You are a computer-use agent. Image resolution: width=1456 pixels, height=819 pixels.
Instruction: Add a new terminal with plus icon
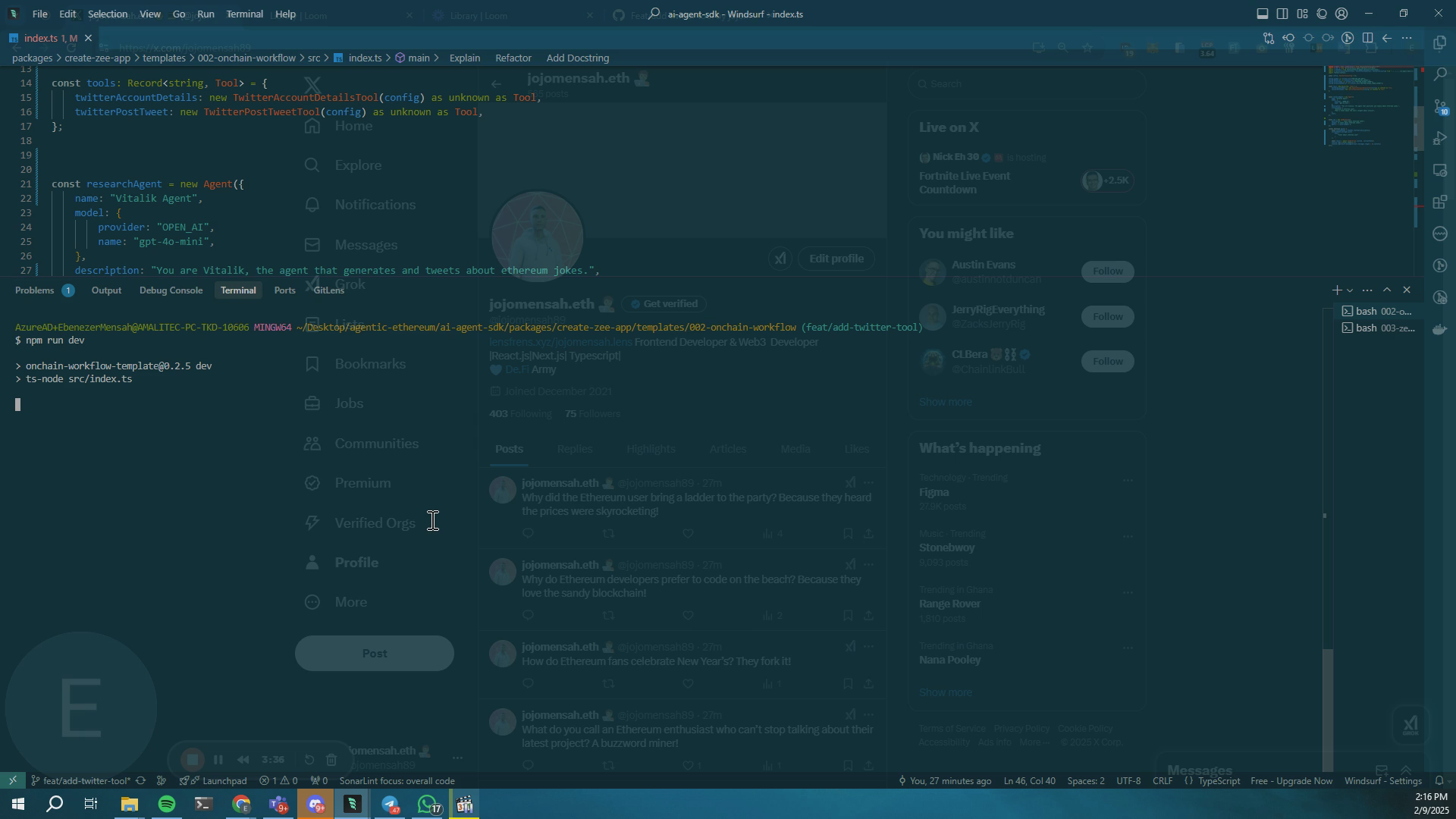[1336, 290]
